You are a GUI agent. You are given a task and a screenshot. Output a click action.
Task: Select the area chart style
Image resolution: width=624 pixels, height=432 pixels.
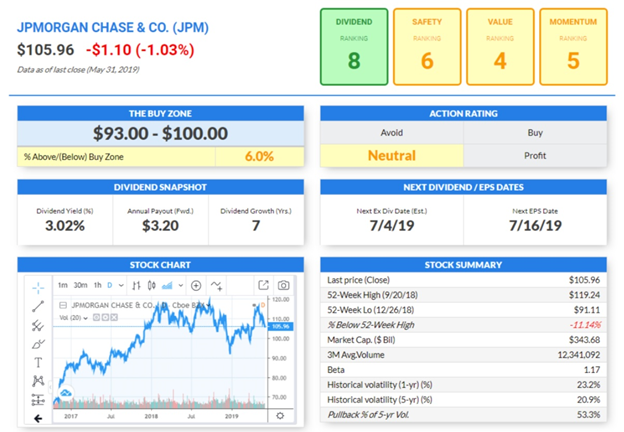pyautogui.click(x=167, y=285)
